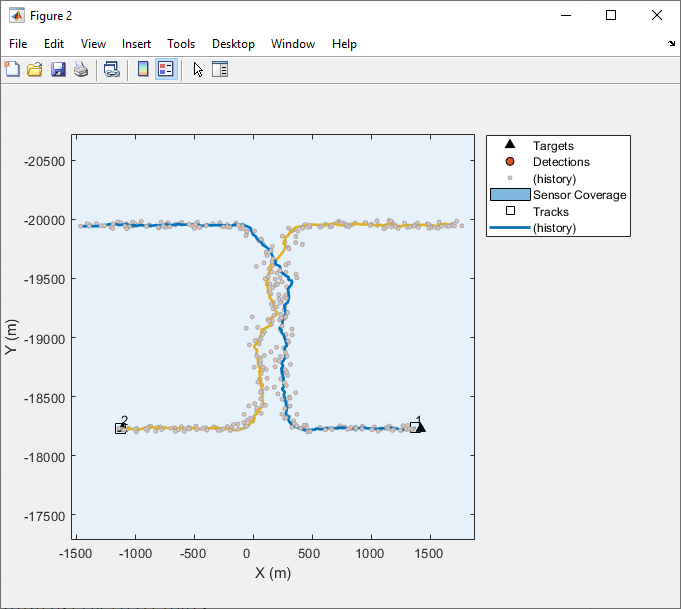Click the toolbar dock arrow at right
This screenshot has width=681, height=609.
[x=671, y=43]
